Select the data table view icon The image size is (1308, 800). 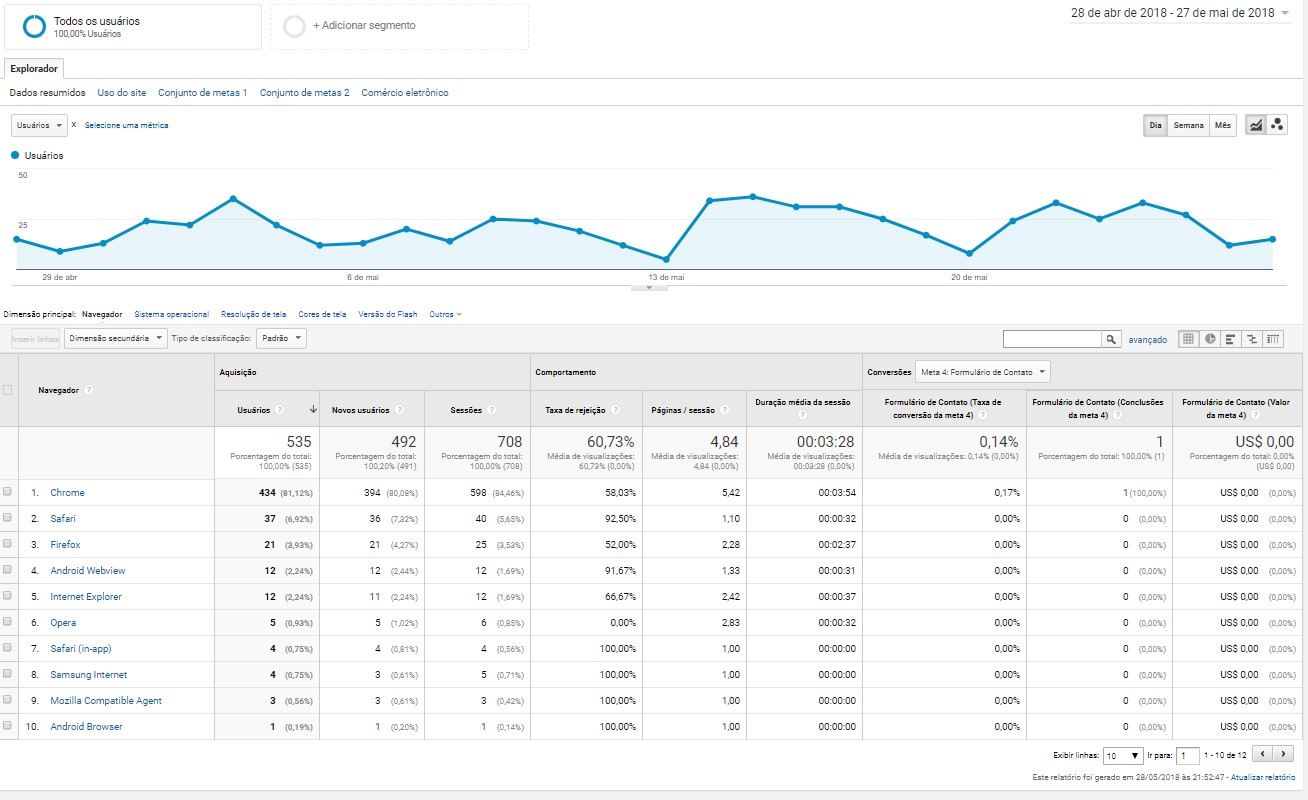(x=1189, y=339)
